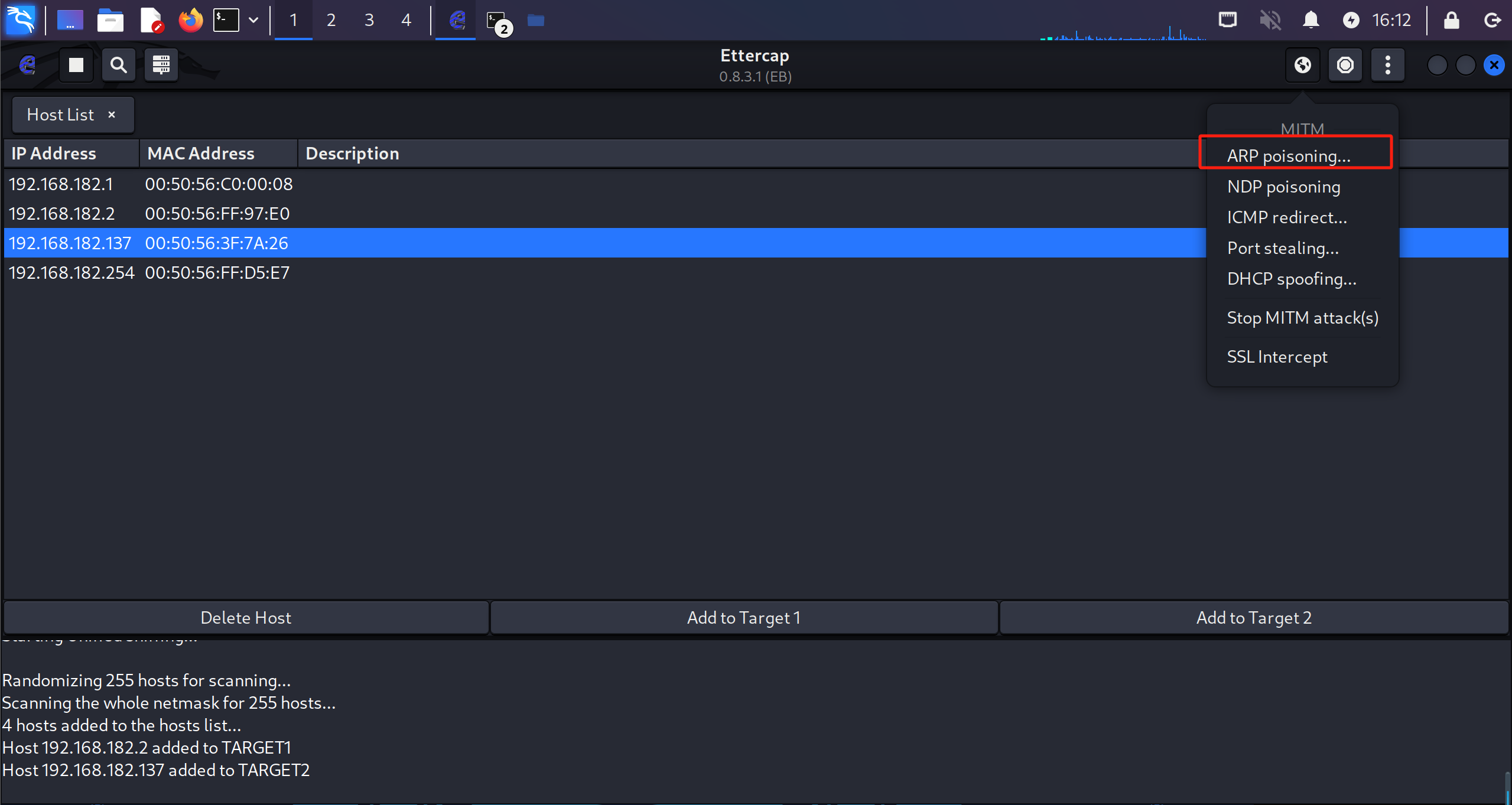Open the hosts list icon in toolbar
The image size is (1512, 805).
(x=161, y=65)
